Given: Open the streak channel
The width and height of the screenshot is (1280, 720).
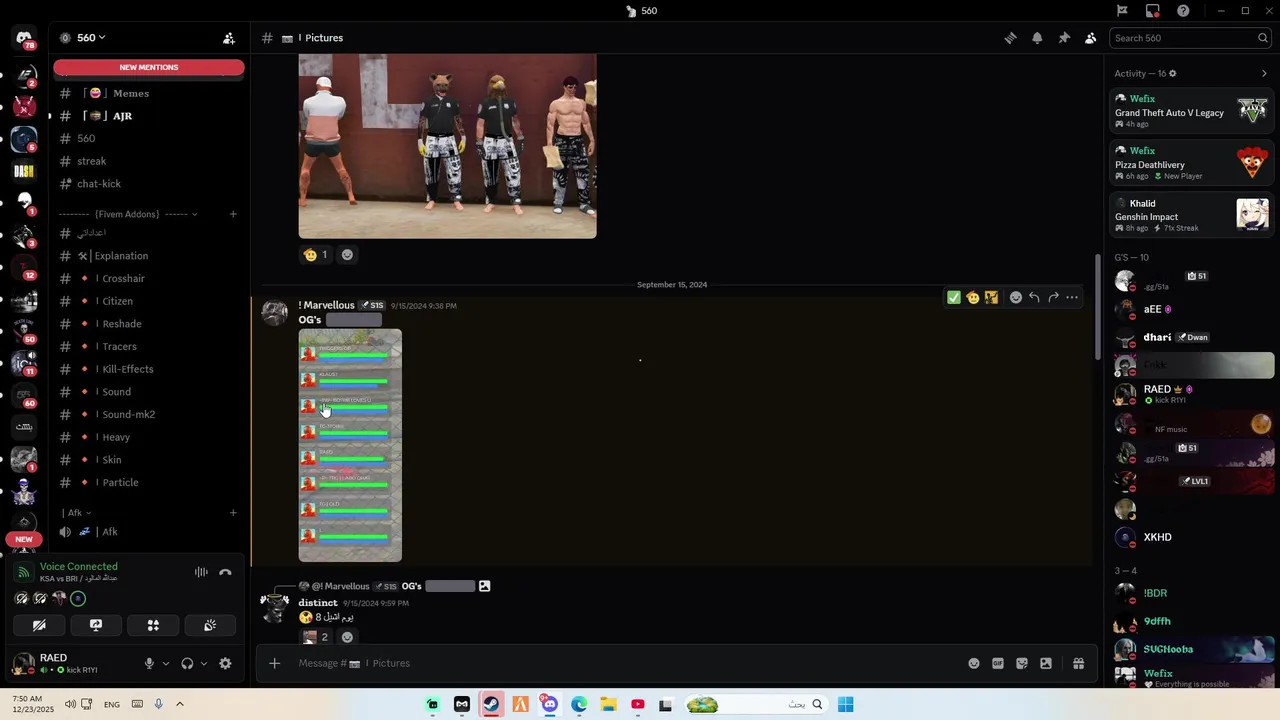Looking at the screenshot, I should pyautogui.click(x=148, y=161).
